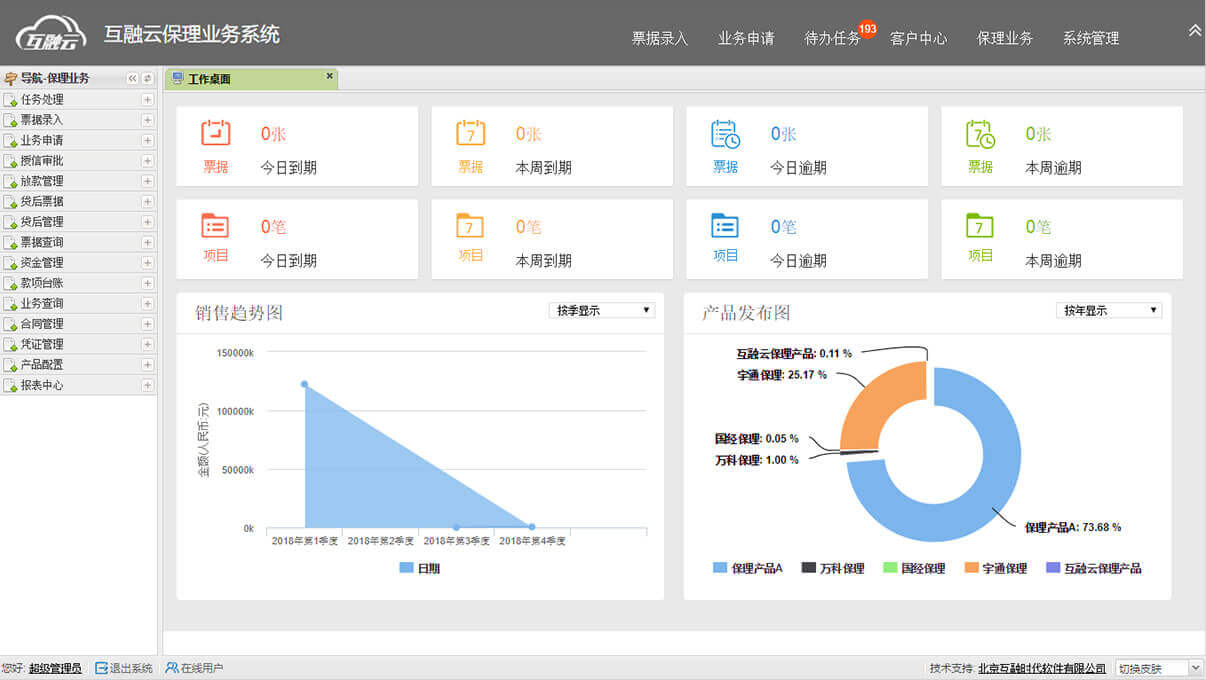The width and height of the screenshot is (1206, 680).
Task: Collapse the navigation panel with double-arrow icon
Action: pyautogui.click(x=132, y=79)
